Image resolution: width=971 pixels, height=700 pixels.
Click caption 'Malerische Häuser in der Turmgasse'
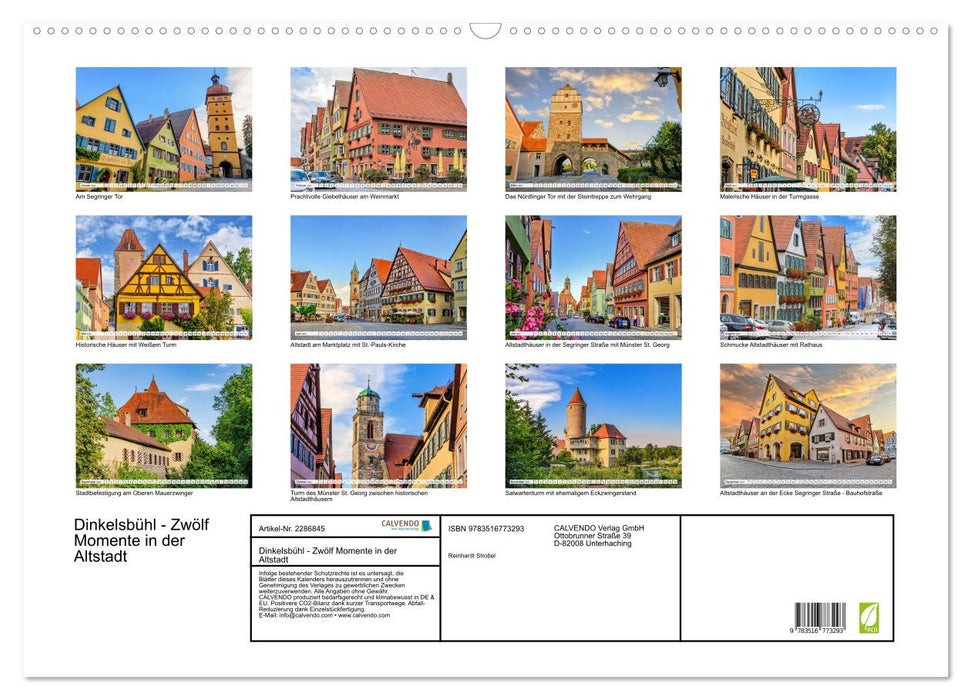coord(769,196)
